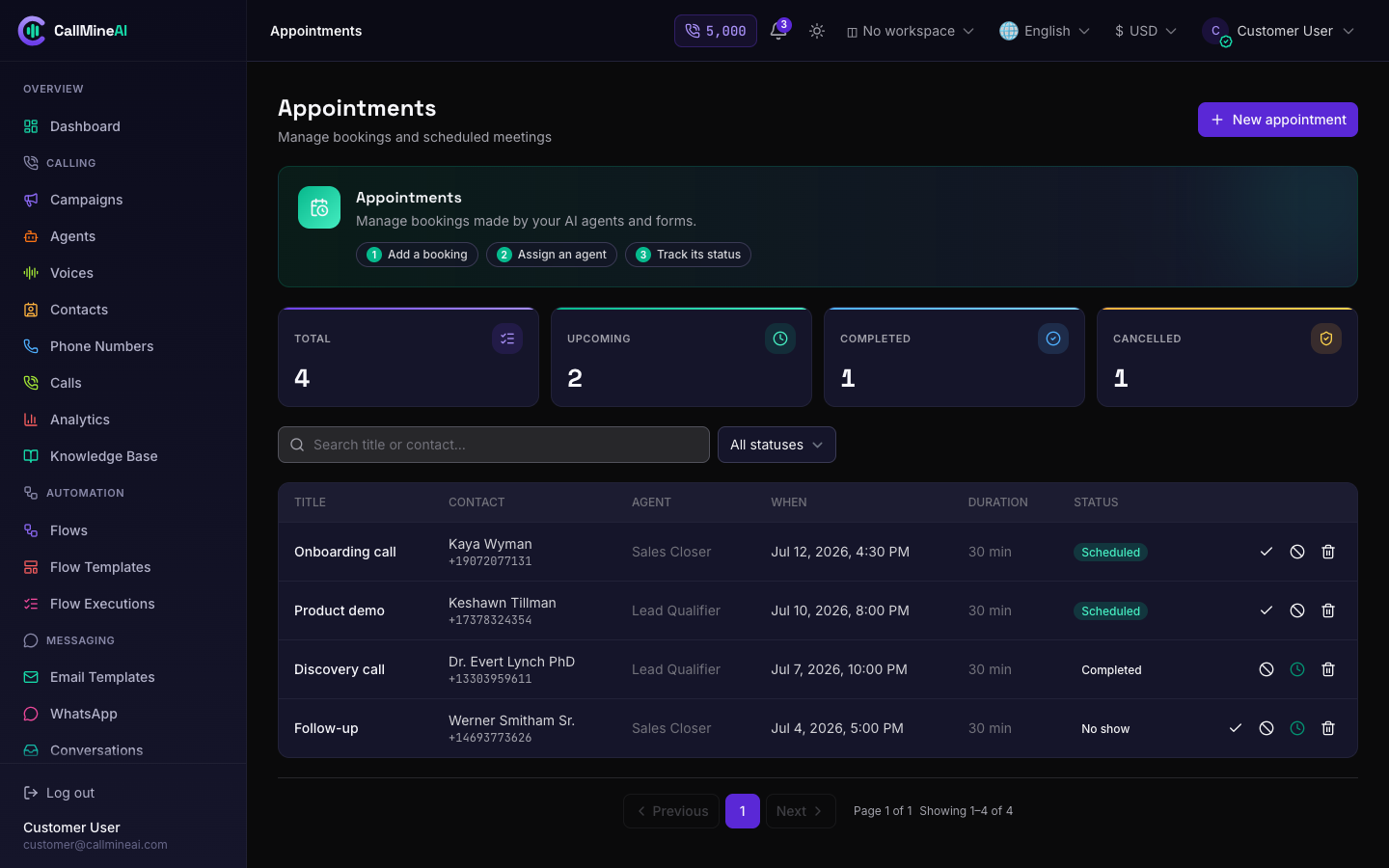Toggle the light/dark theme sun icon
Viewport: 1389px width, 868px height.
[817, 31]
